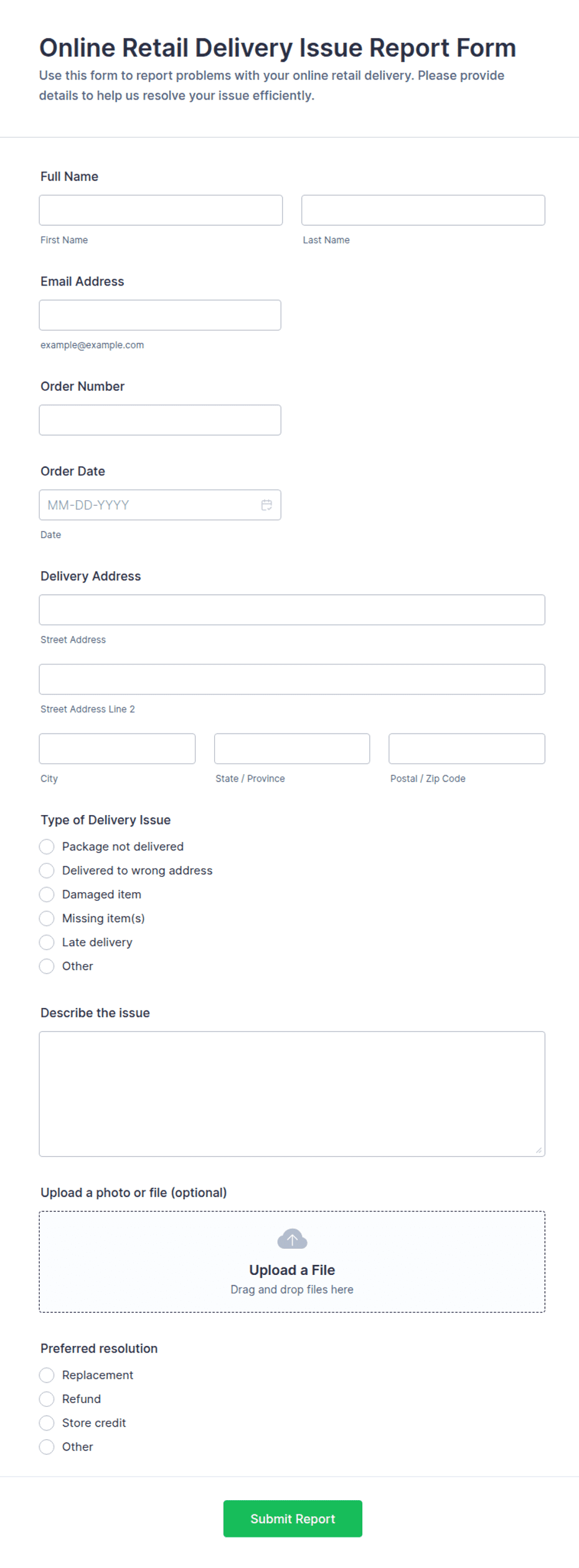Image resolution: width=579 pixels, height=1568 pixels.
Task: Focus the Street Address Line 2 field
Action: tap(292, 679)
